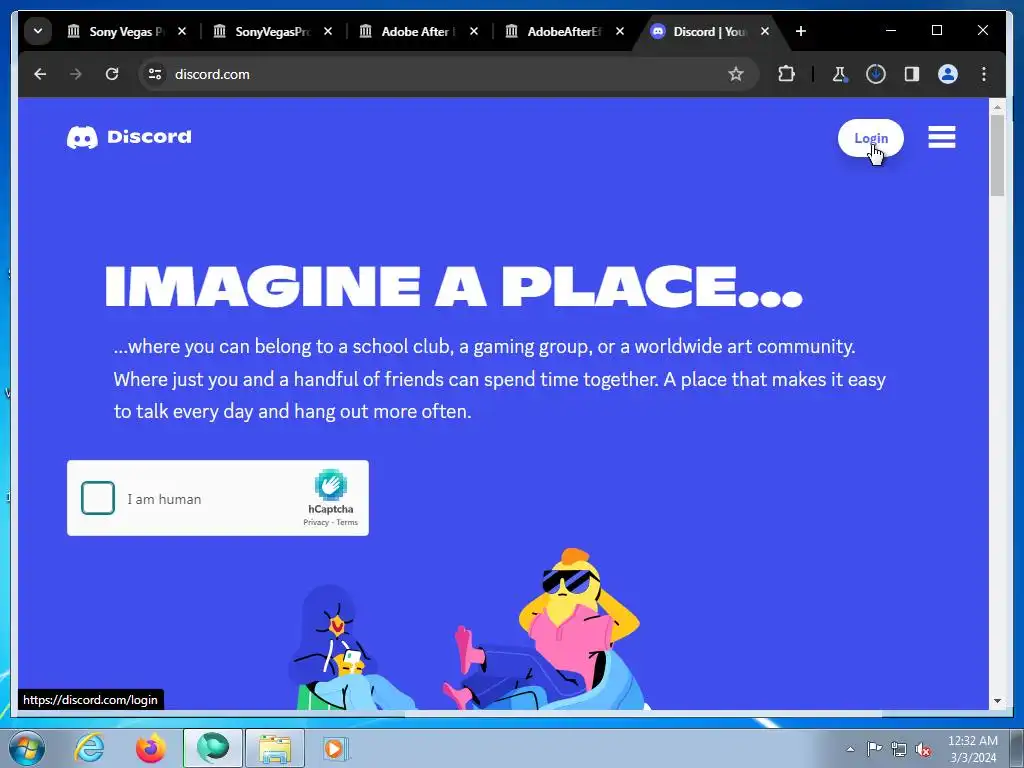Click the network tray icon
The height and width of the screenshot is (768, 1024).
tap(899, 749)
